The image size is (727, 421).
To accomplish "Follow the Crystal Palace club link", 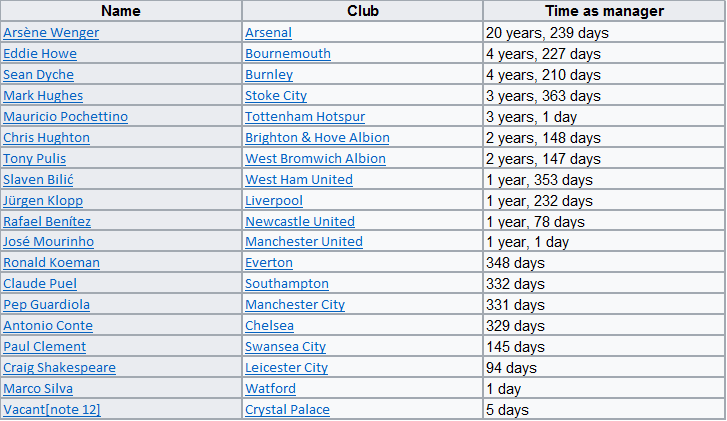I will tap(287, 410).
